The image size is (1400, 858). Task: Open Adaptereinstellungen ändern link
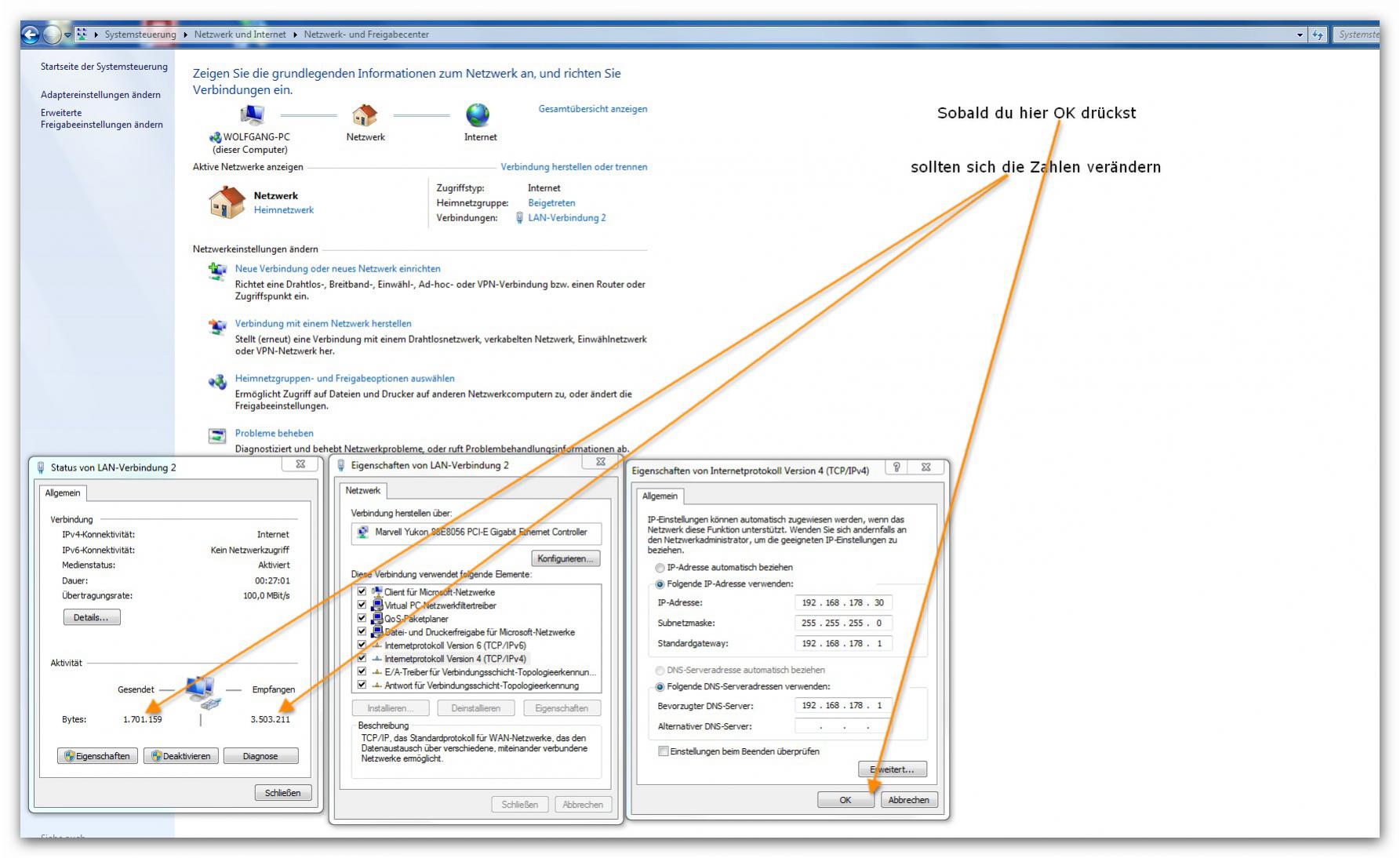[x=100, y=95]
